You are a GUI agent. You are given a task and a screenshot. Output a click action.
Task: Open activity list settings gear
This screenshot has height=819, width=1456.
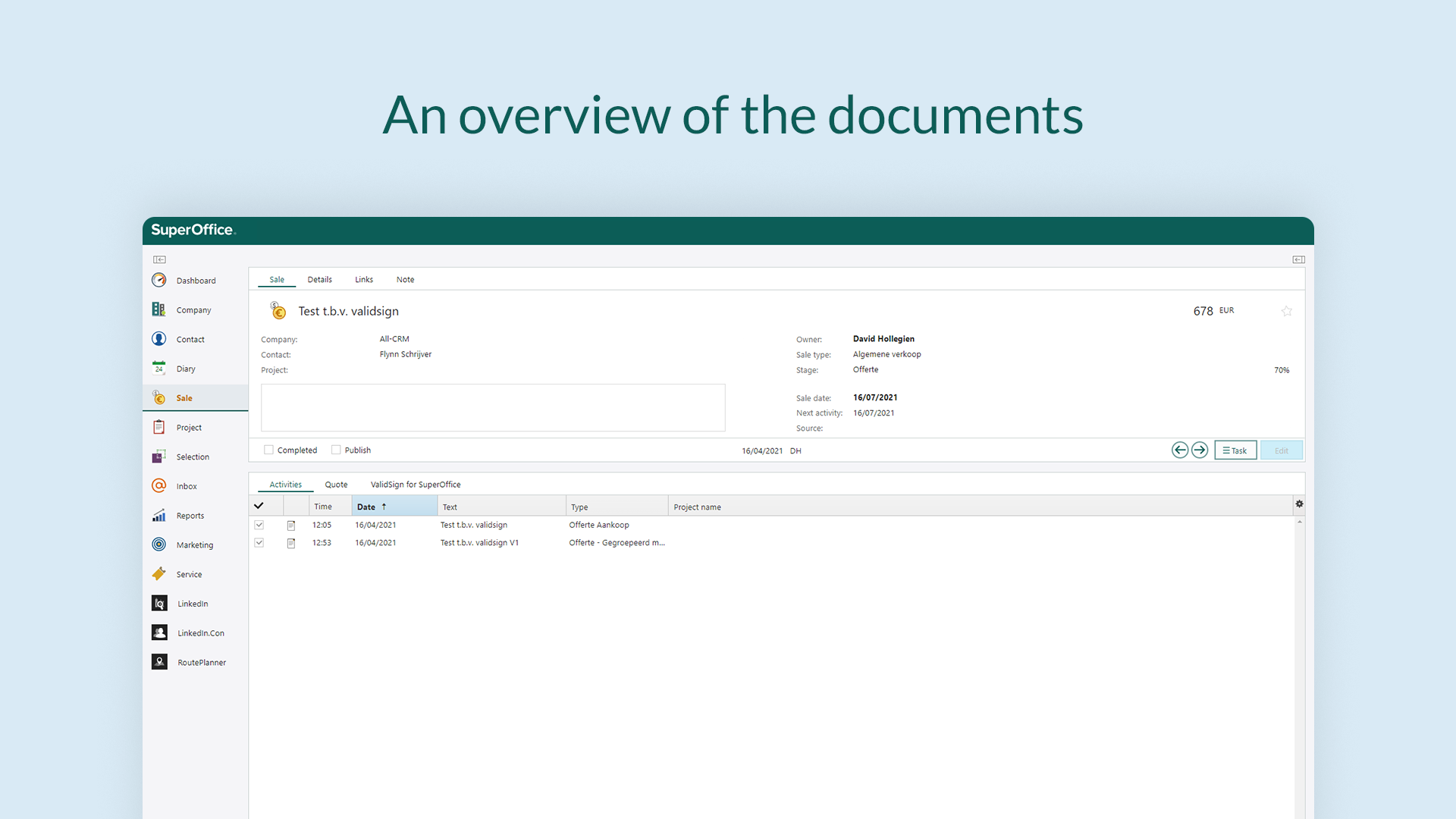point(1299,504)
